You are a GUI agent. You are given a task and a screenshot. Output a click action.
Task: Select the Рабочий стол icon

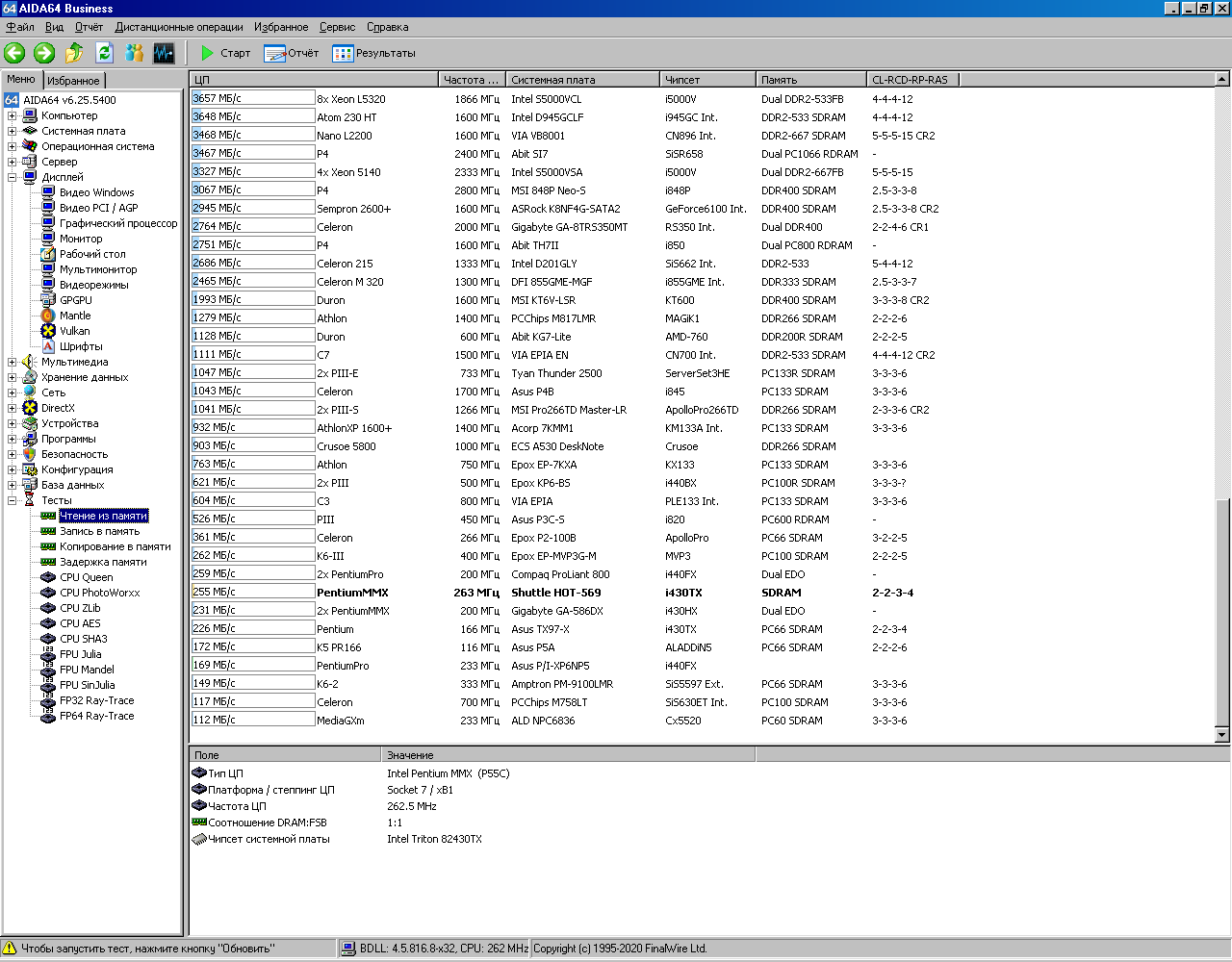(x=48, y=254)
